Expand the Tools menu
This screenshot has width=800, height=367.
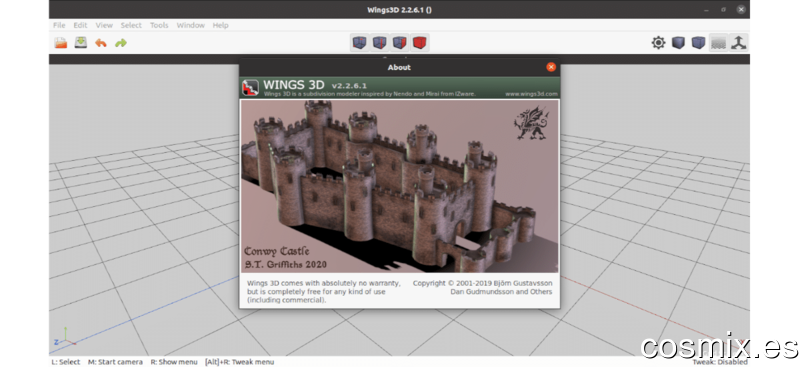(159, 25)
